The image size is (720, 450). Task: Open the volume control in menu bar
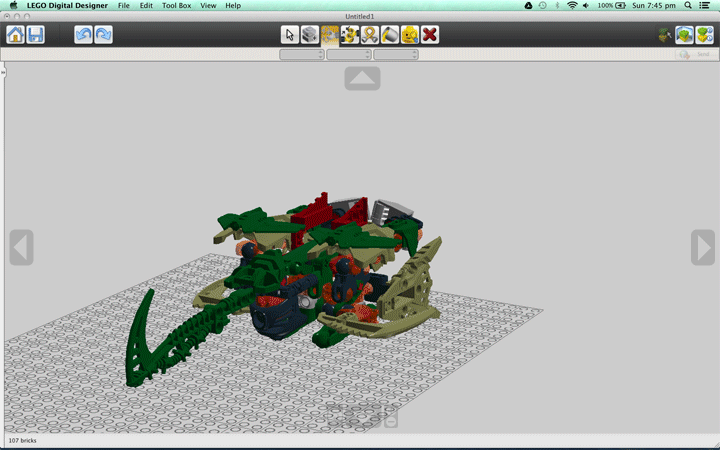[x=586, y=6]
